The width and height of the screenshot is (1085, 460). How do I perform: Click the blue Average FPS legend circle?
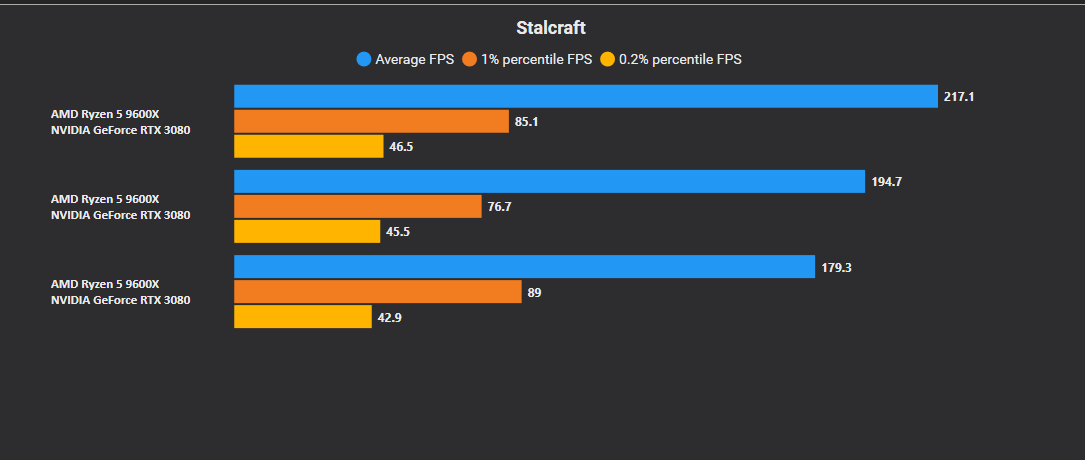pyautogui.click(x=364, y=59)
